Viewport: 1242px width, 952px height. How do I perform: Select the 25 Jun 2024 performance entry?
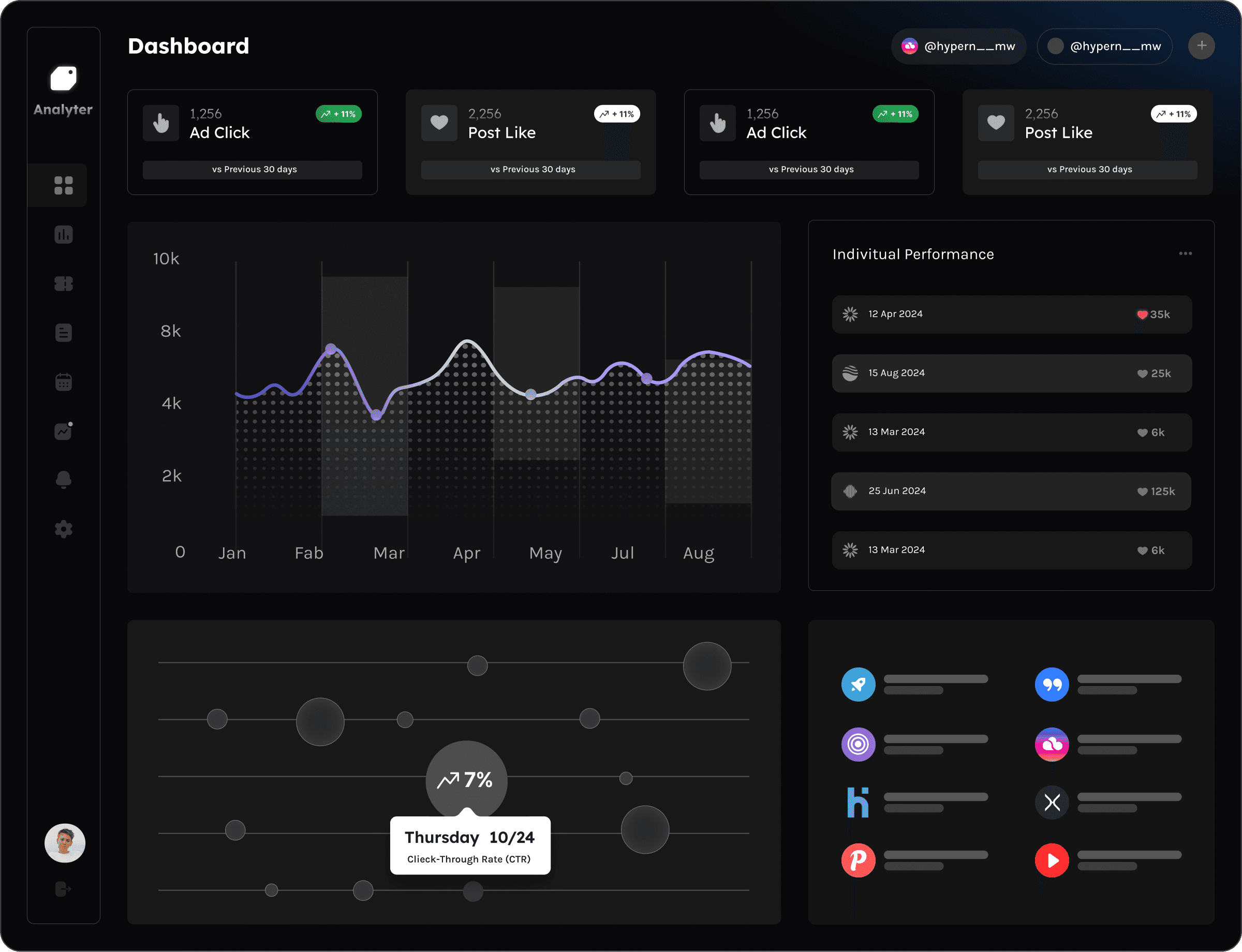[x=1011, y=492]
